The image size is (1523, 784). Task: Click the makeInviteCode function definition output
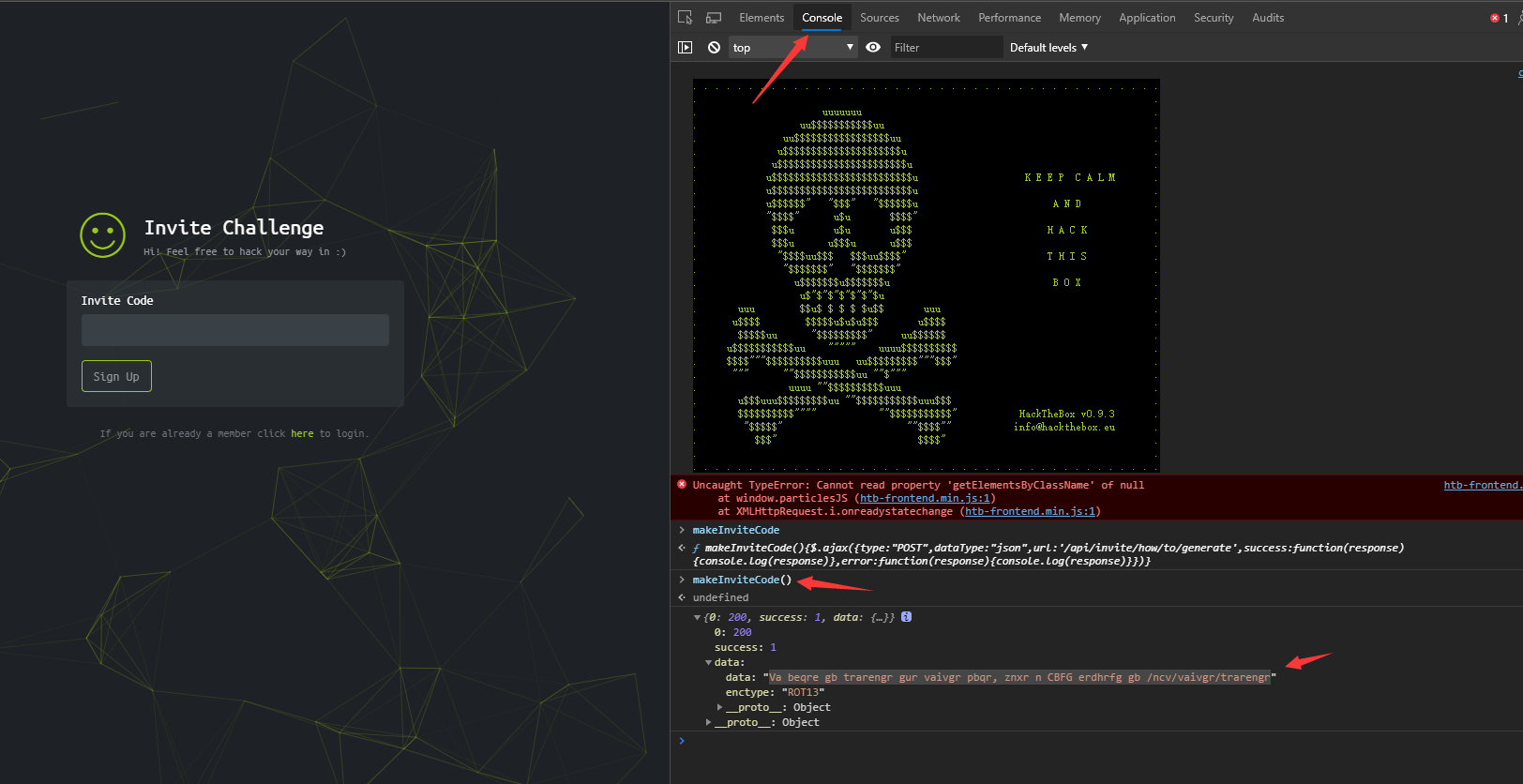[x=1048, y=554]
